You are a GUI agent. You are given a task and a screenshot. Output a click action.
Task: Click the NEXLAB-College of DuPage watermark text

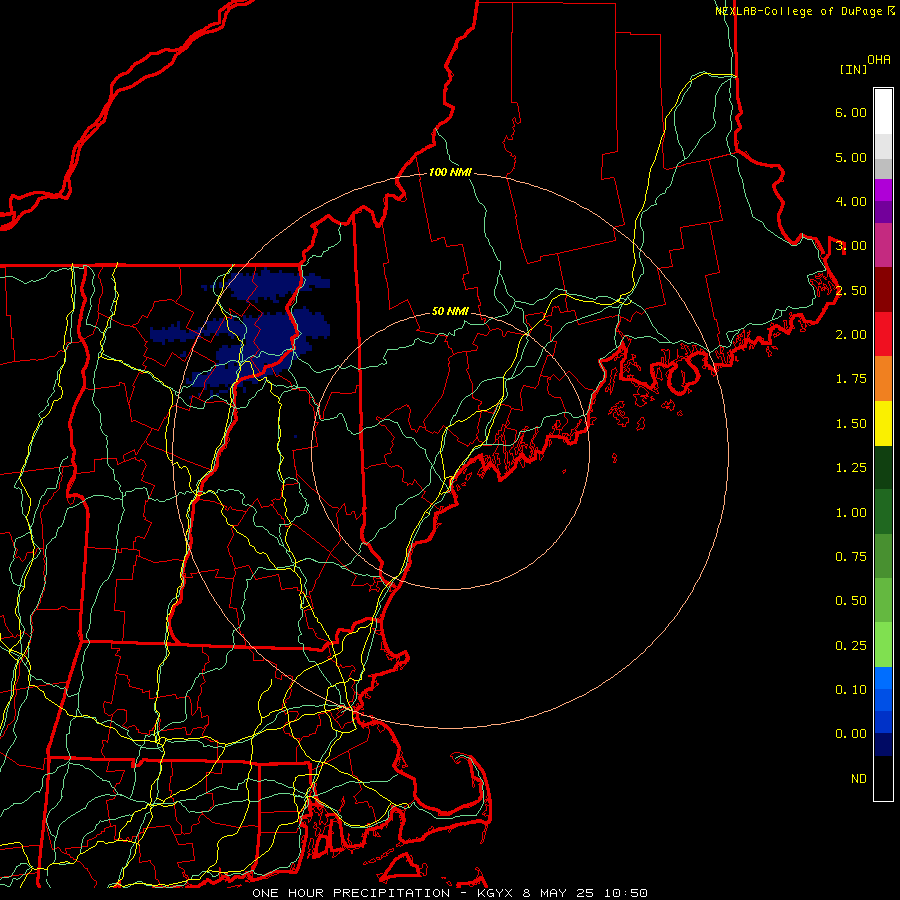point(799,11)
